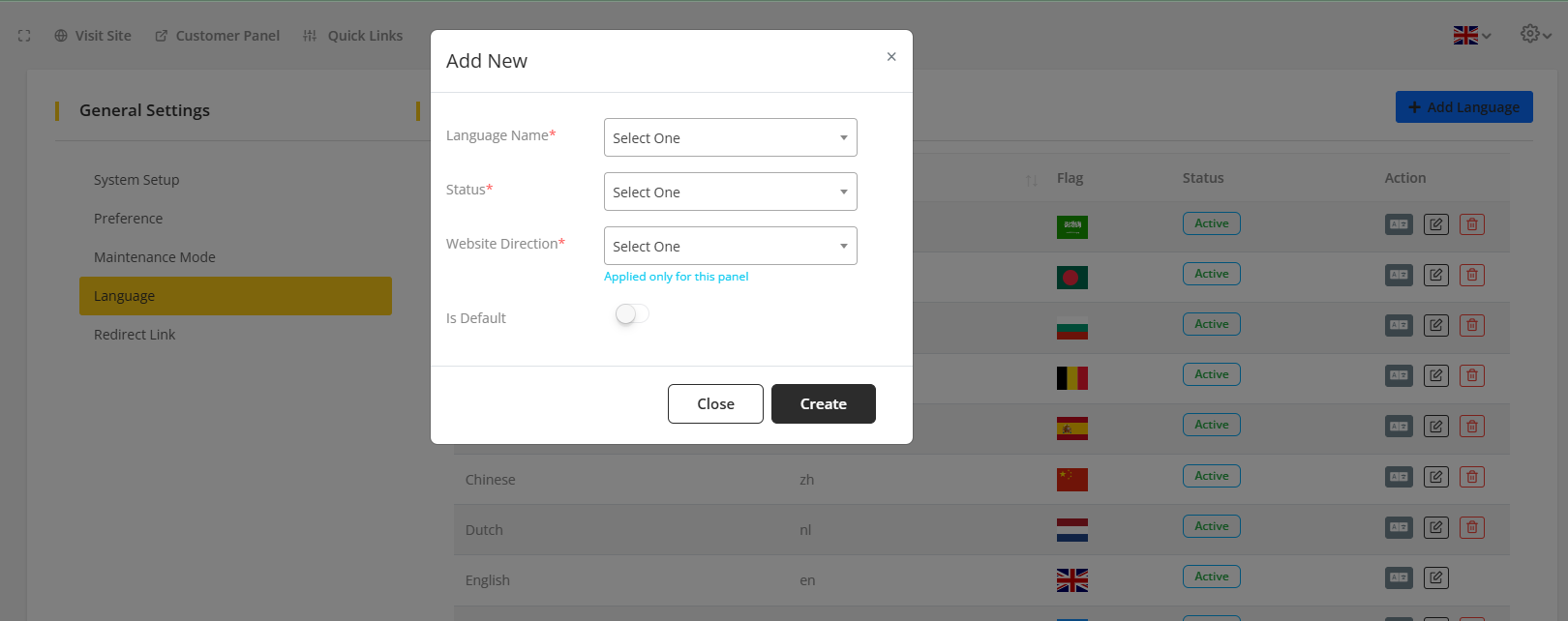
Task: Open the Language Name dropdown
Action: tap(730, 137)
